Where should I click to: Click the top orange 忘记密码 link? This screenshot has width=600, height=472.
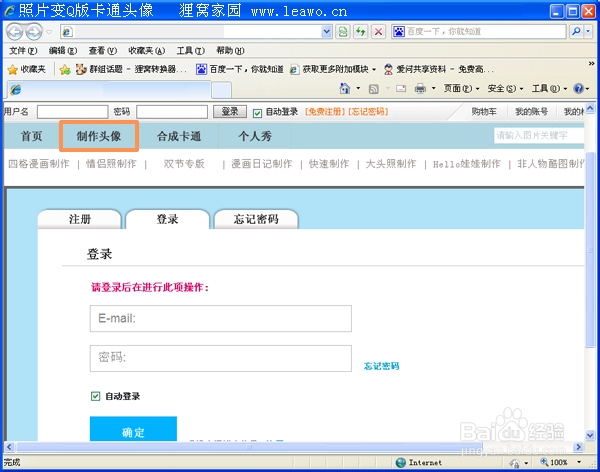pos(368,111)
